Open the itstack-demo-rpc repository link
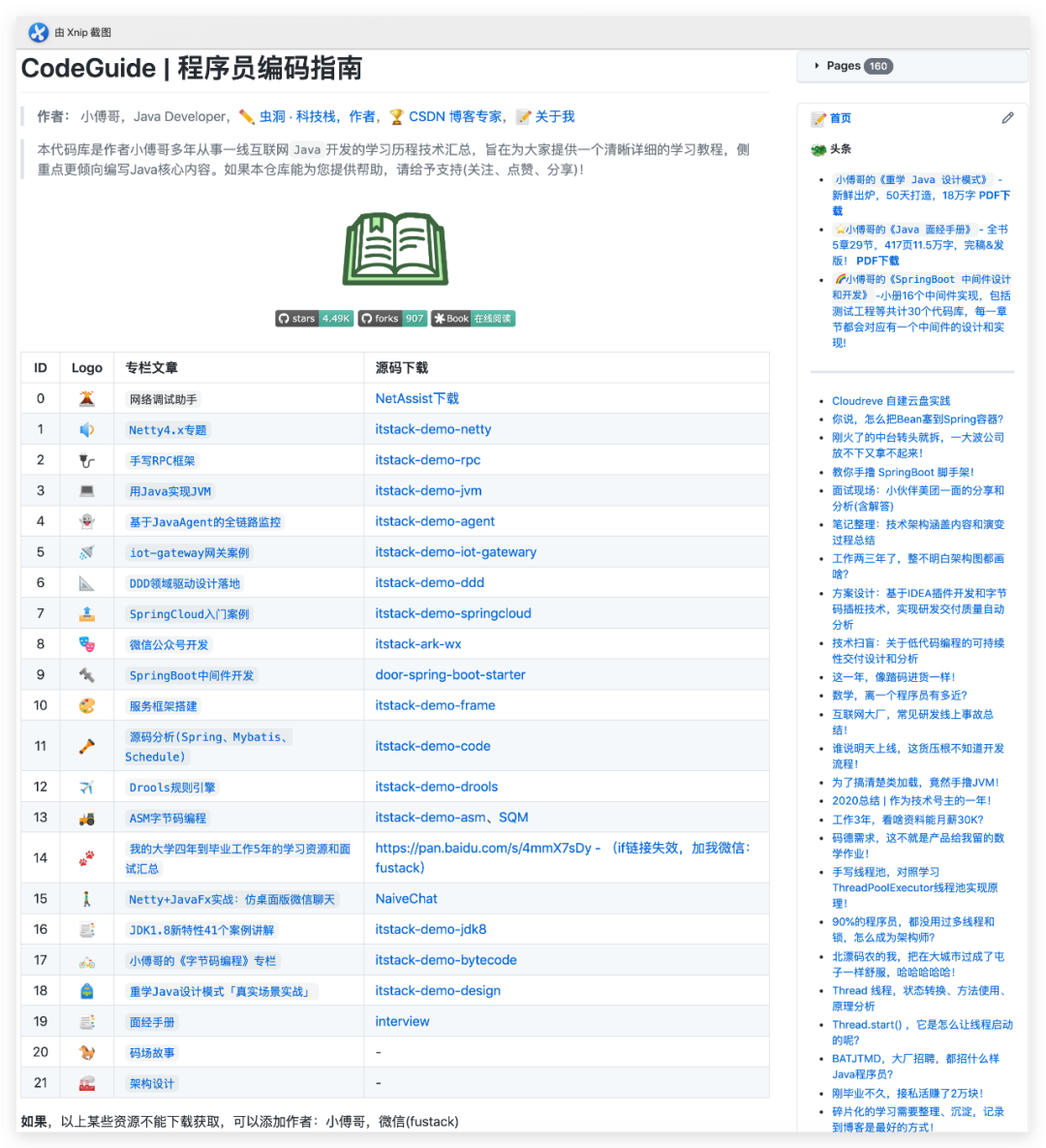 427,460
